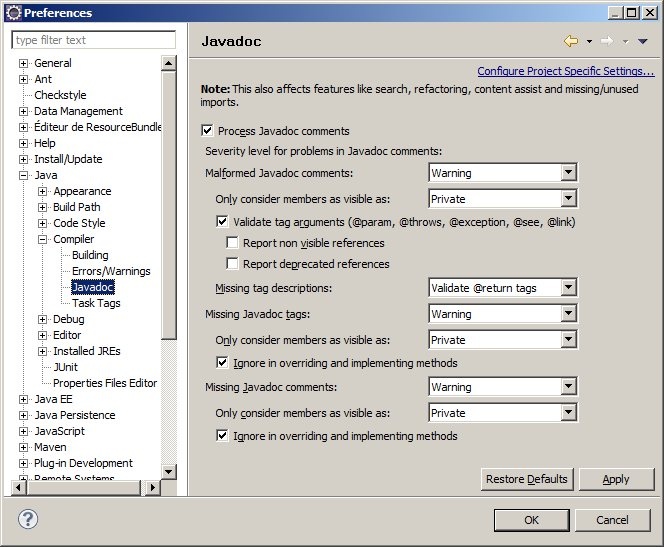Click the help question mark icon
The image size is (664, 547).
(x=28, y=519)
